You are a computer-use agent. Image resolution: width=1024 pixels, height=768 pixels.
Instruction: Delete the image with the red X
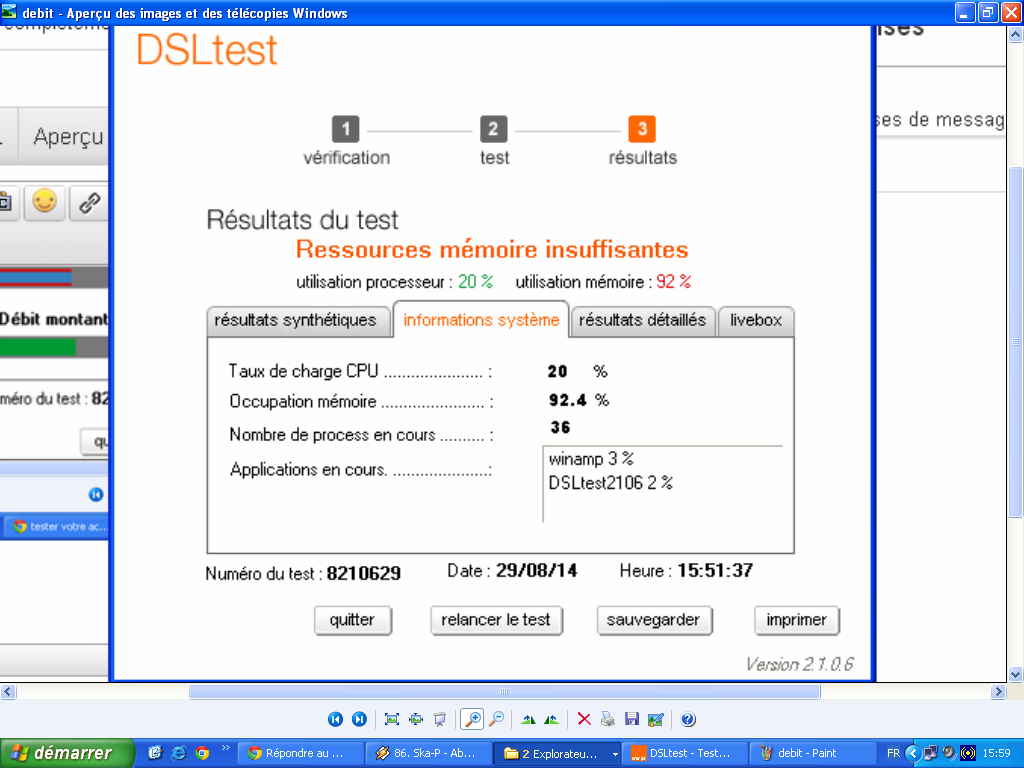pos(585,719)
